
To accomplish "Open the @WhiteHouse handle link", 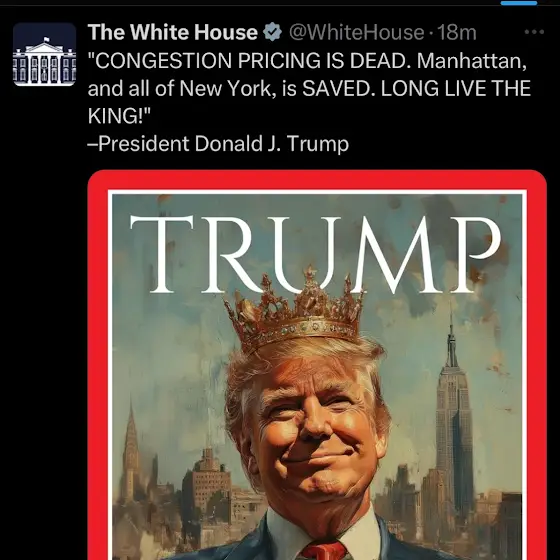I will [356, 32].
